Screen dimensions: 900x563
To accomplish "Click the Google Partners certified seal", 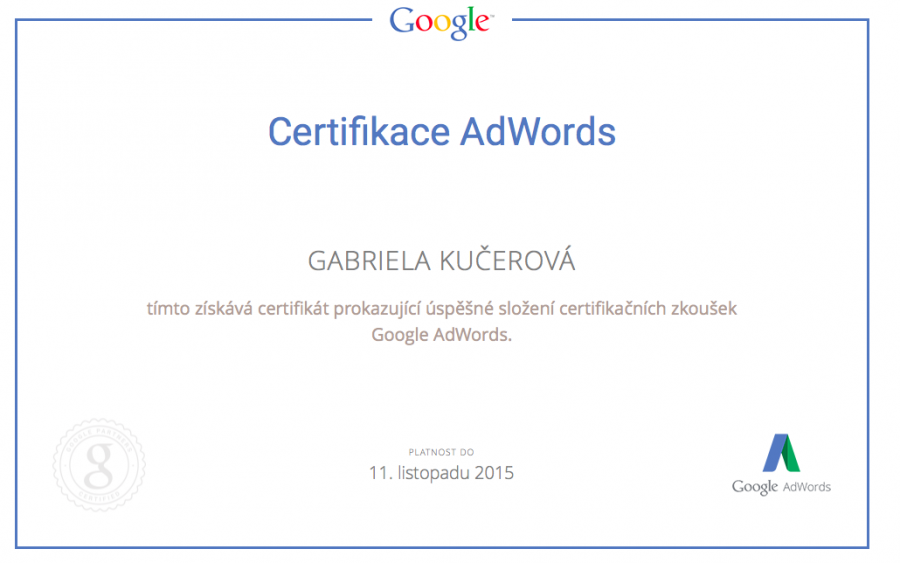I will coord(99,464).
